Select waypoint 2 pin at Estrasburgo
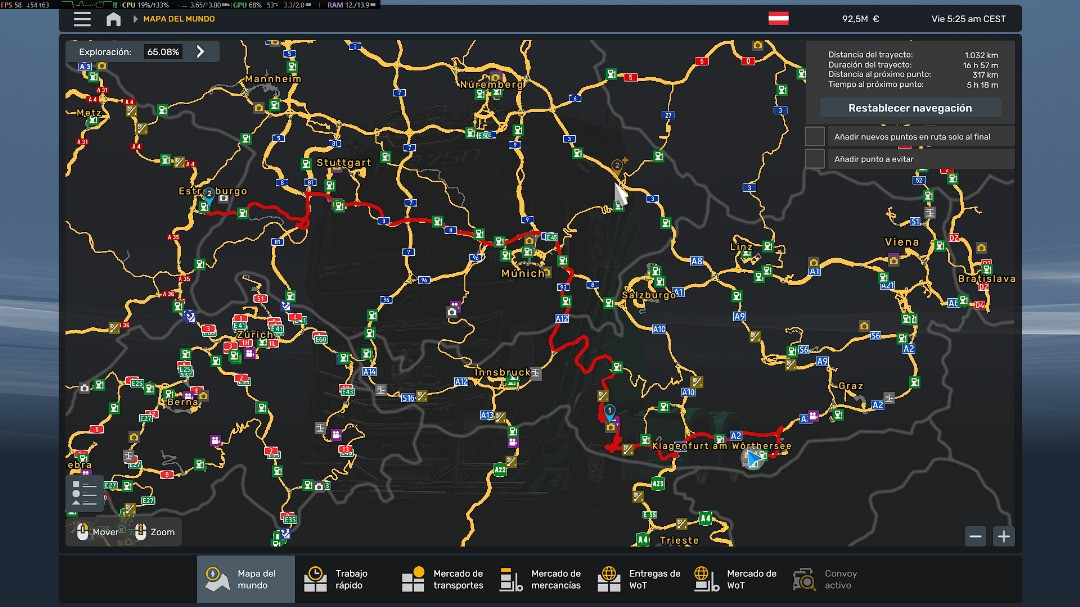Screen dimensions: 1080x607 coord(209,194)
